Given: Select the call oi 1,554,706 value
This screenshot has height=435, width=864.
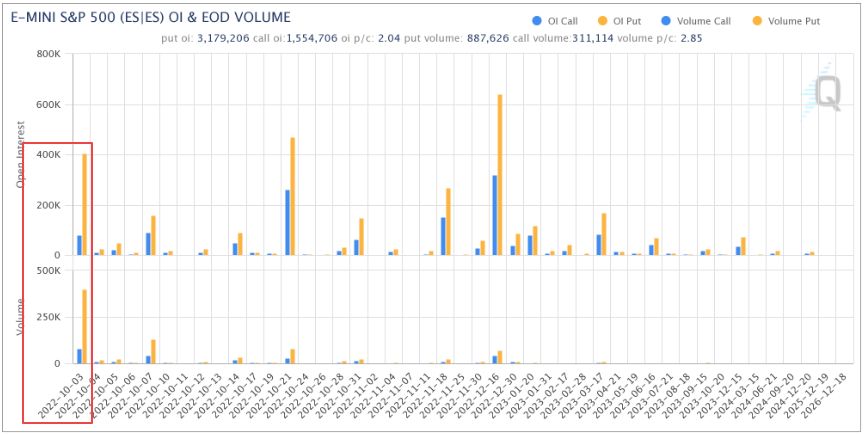Looking at the screenshot, I should 312,39.
